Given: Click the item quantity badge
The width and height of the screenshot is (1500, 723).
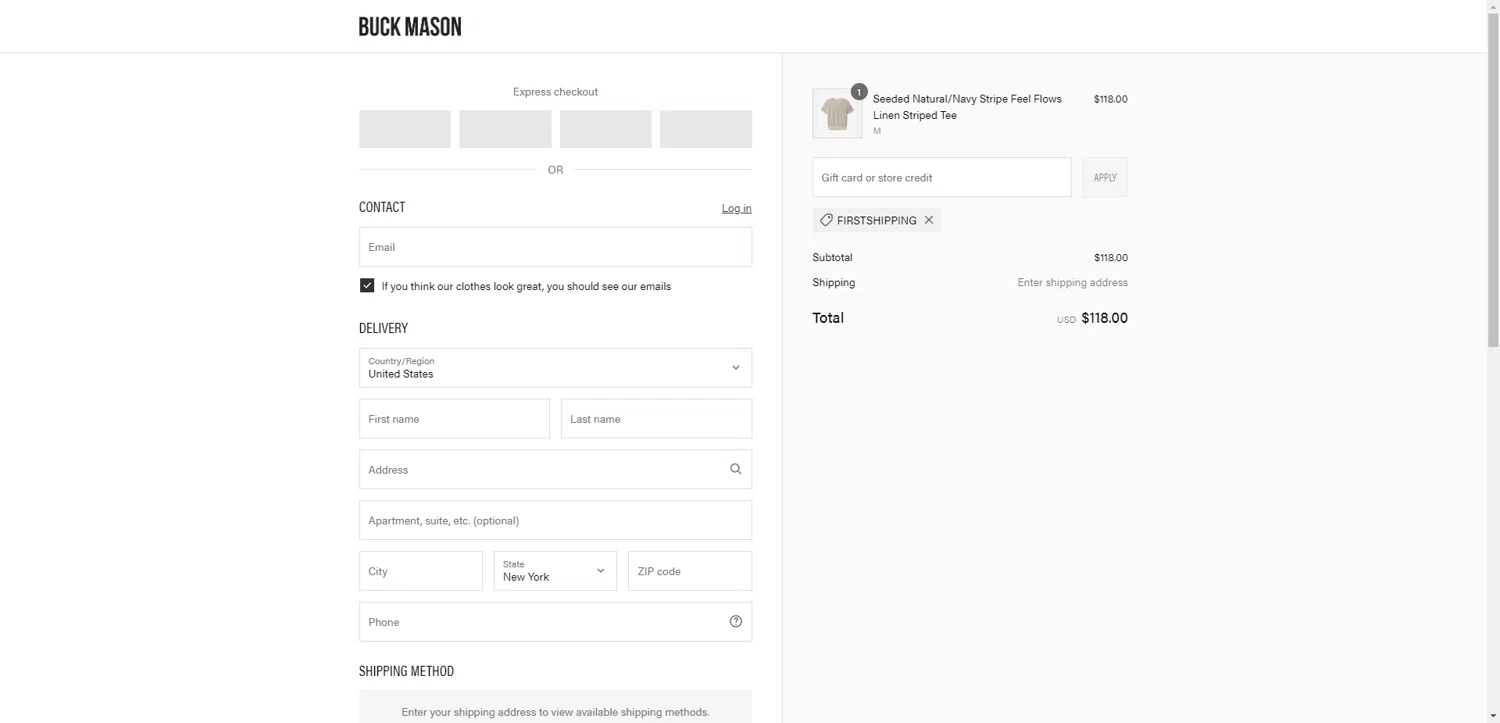Looking at the screenshot, I should (858, 92).
